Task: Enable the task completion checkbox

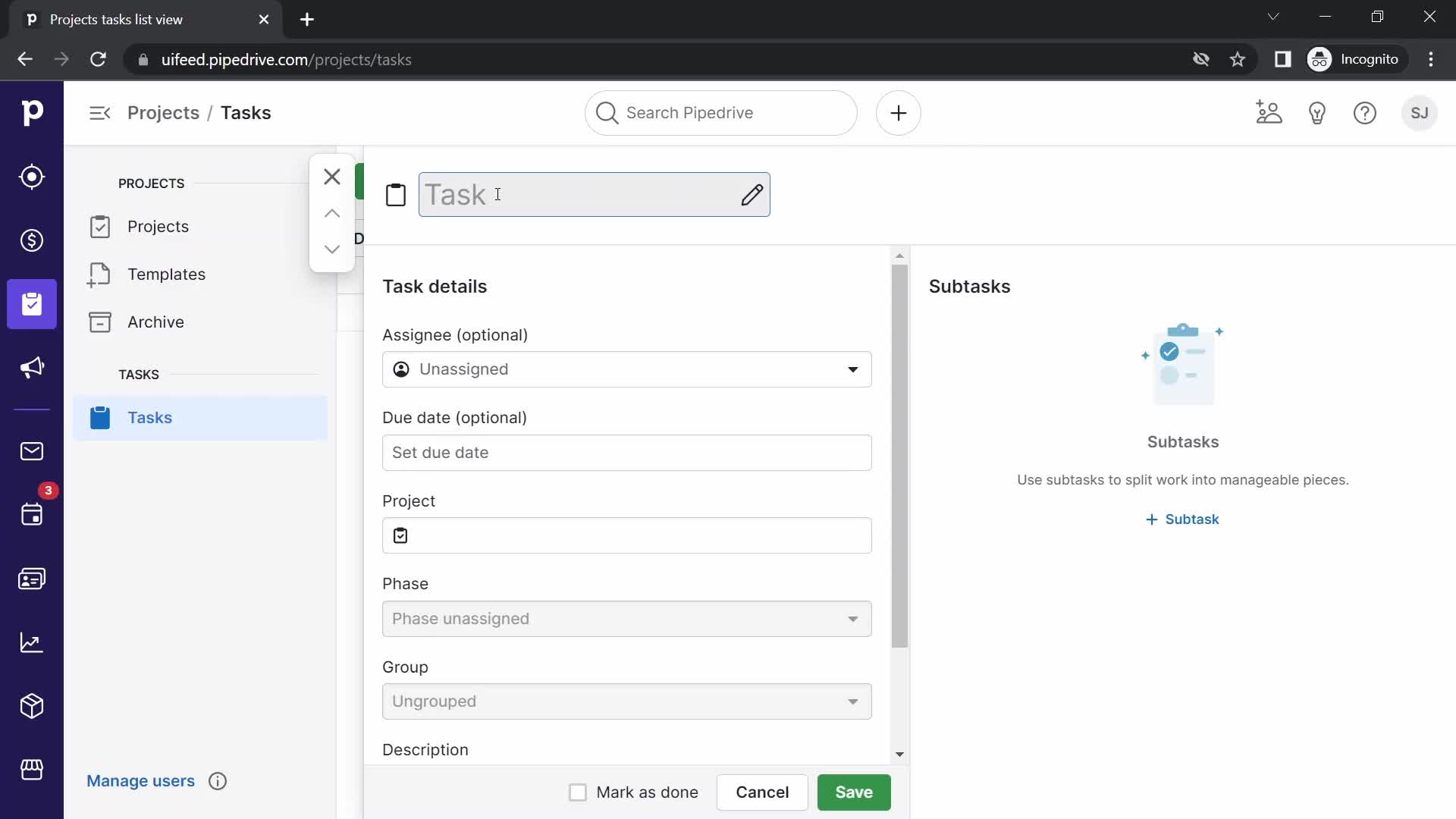Action: pos(577,792)
